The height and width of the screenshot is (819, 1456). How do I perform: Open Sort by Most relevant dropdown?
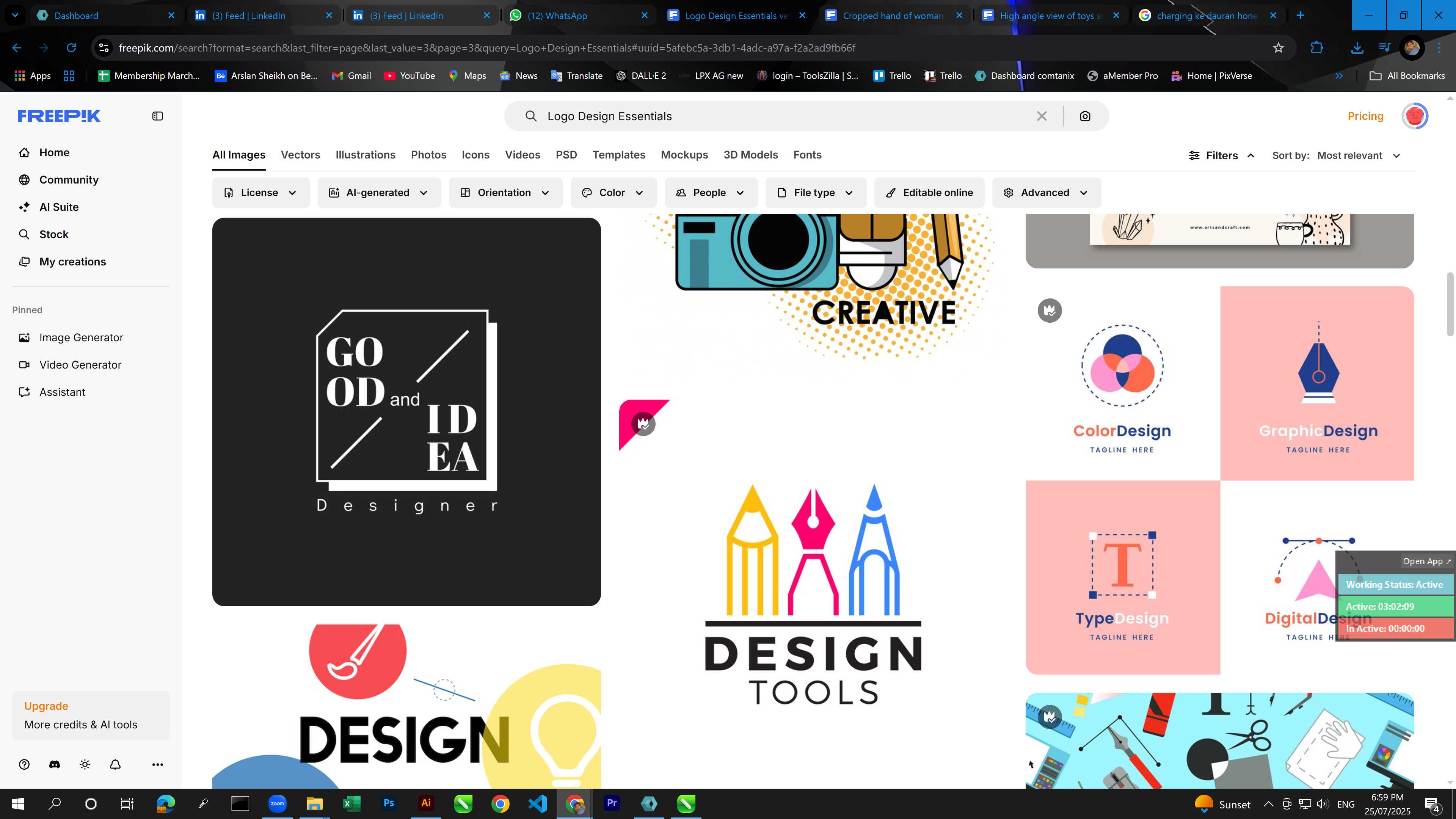pos(1359,155)
